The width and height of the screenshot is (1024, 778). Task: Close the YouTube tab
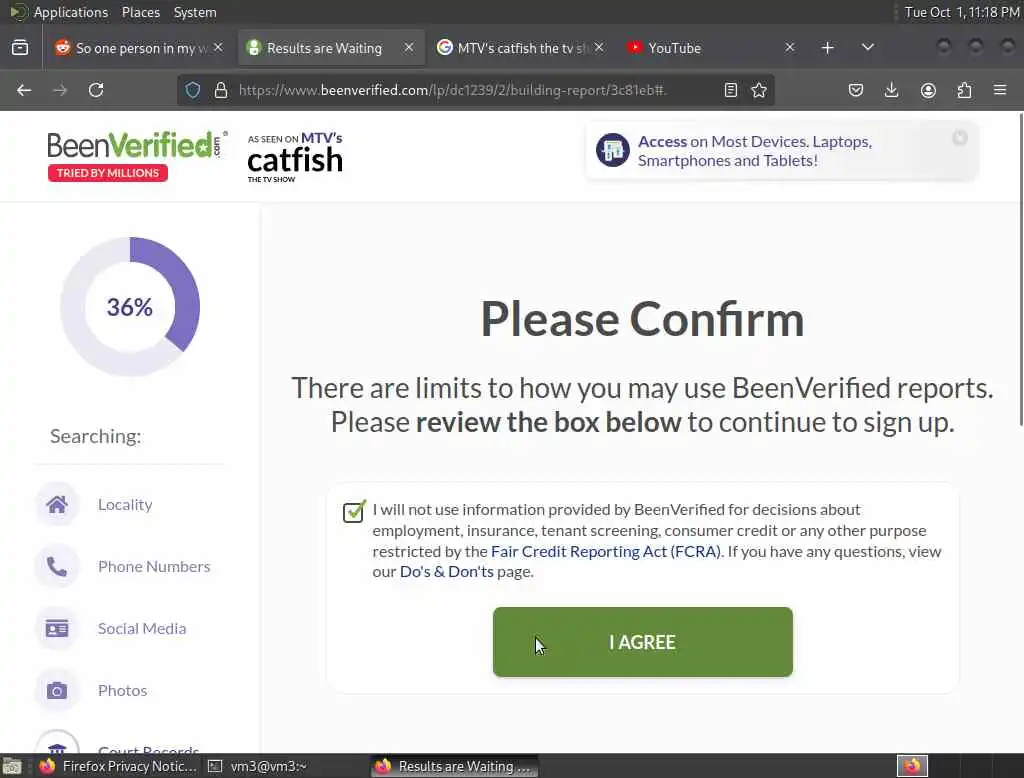pyautogui.click(x=790, y=48)
